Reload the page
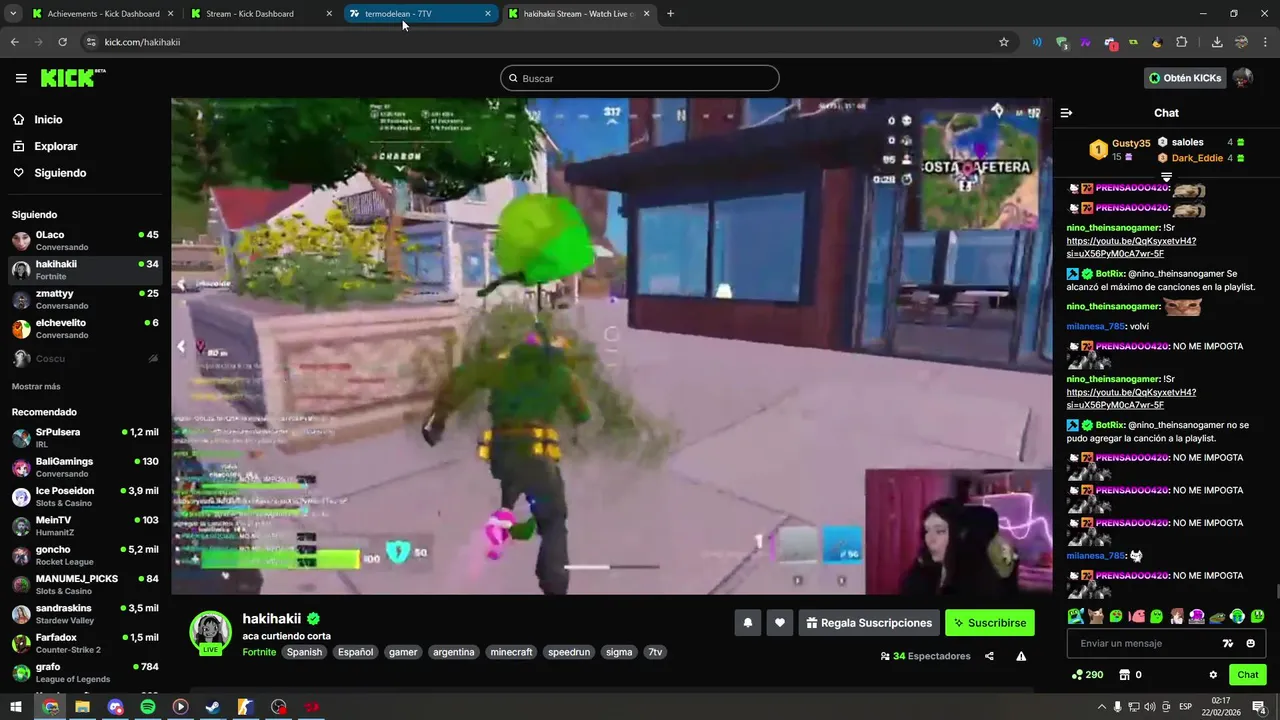 coord(62,42)
